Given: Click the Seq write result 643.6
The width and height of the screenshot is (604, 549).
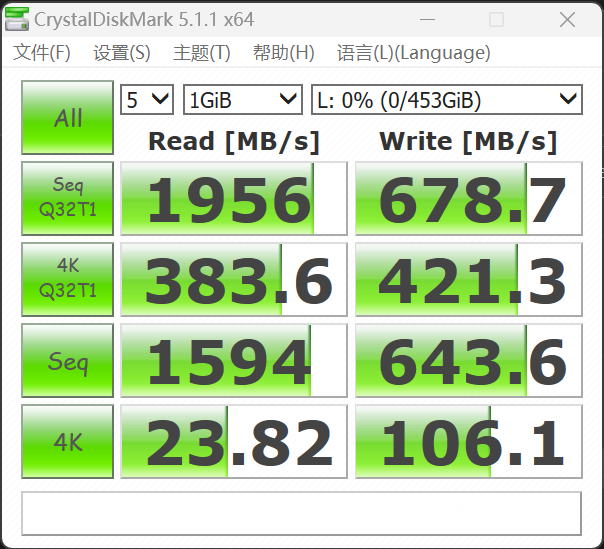Looking at the screenshot, I should (469, 360).
